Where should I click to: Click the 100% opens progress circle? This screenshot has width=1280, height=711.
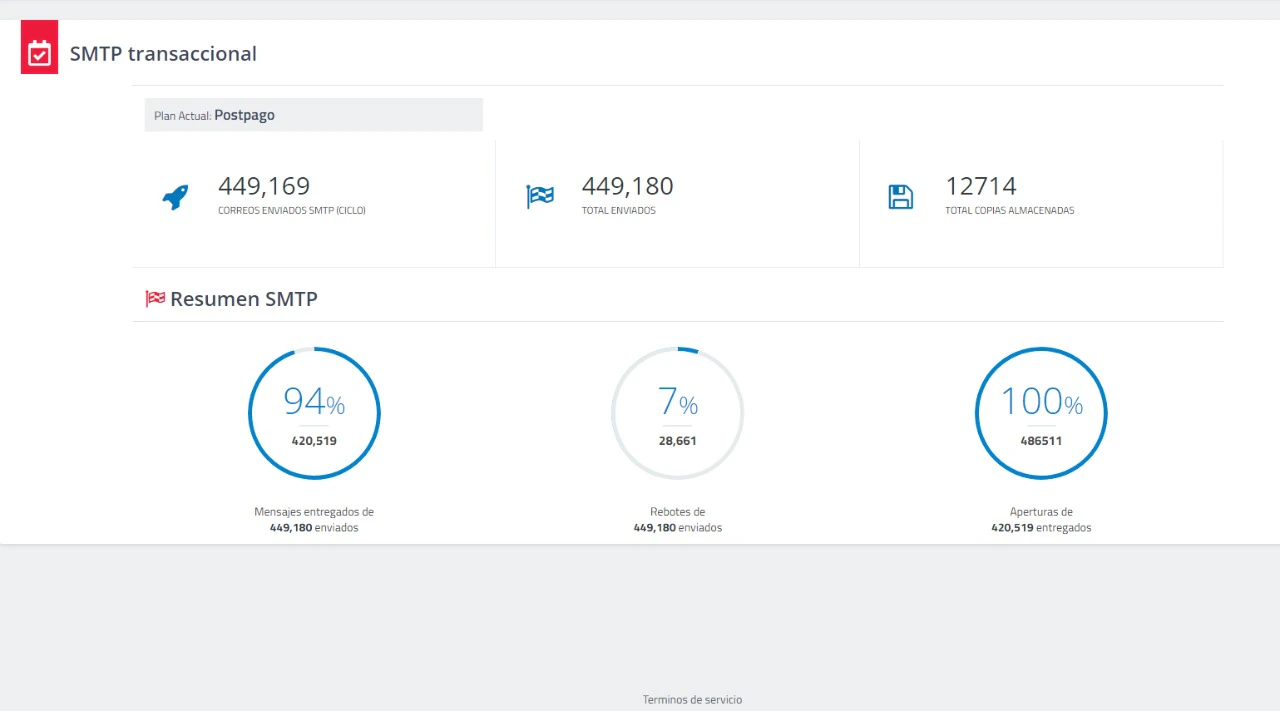point(1041,413)
